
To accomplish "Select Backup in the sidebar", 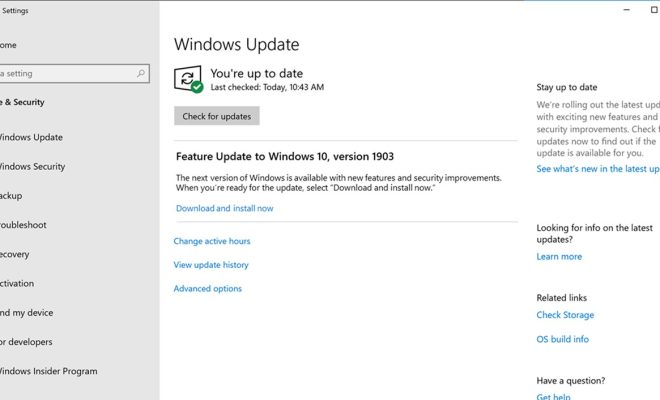I will tap(11, 196).
